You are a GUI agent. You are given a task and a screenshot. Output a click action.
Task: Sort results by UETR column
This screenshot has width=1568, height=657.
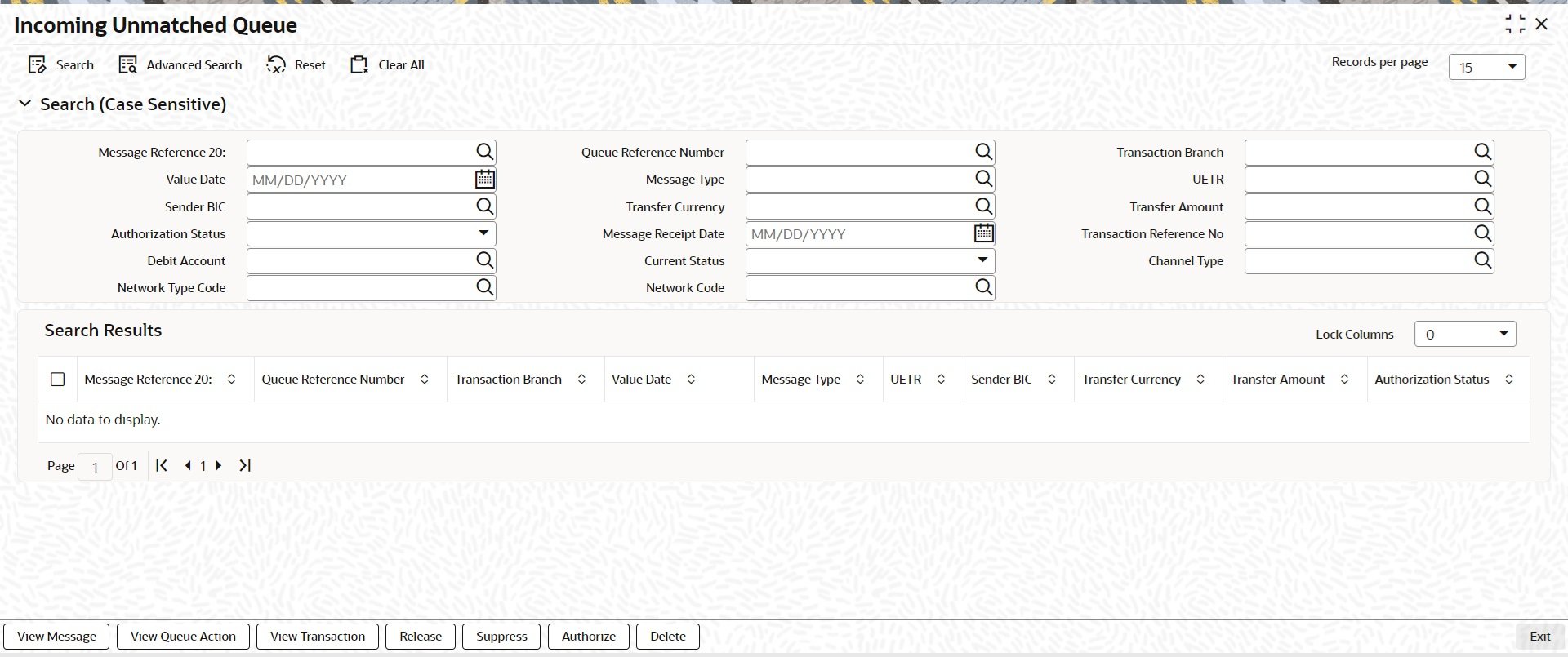pos(942,380)
